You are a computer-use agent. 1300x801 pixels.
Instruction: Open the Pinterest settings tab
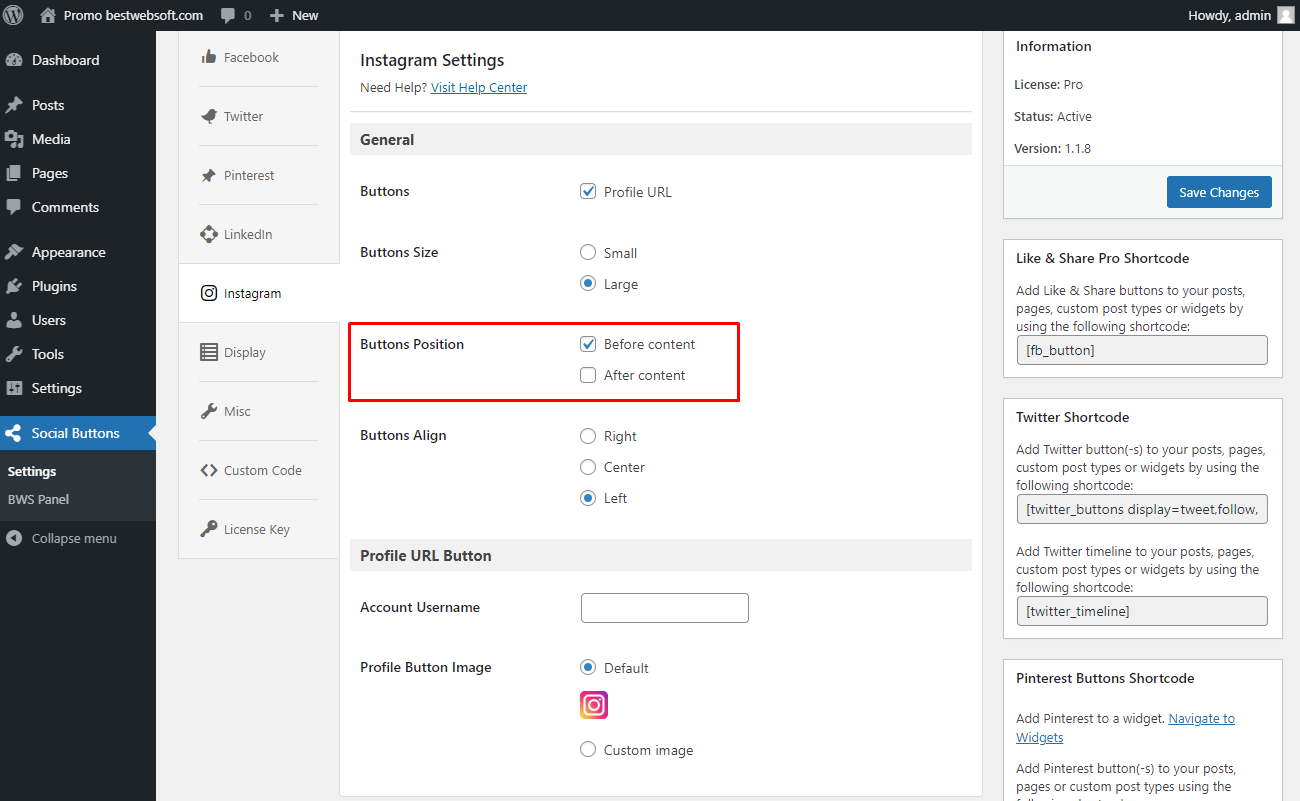[258, 175]
